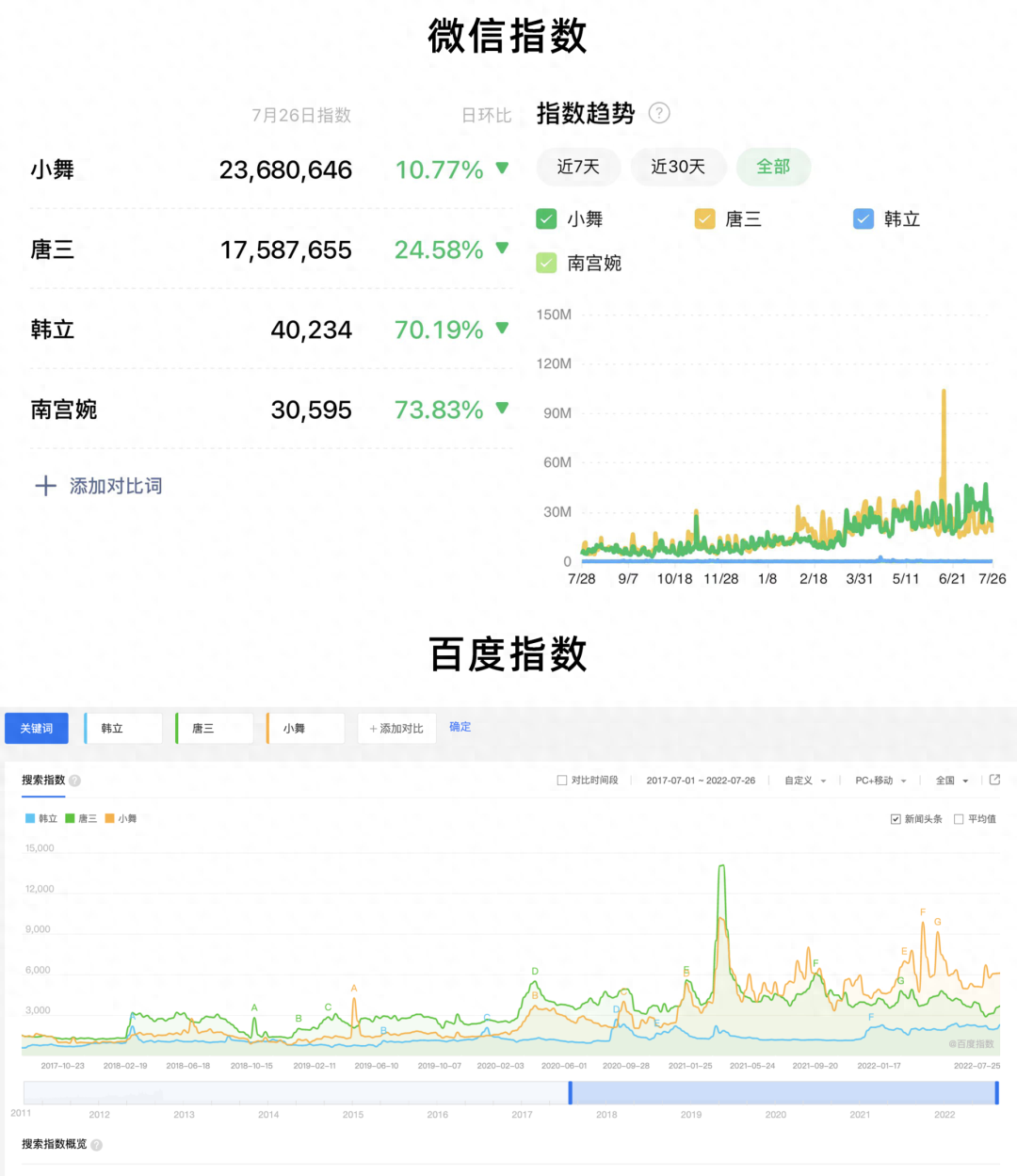Viewport: 1017px width, 1176px height.
Task: Click the green 唐三 legend square in Baidu chart
Action: (70, 818)
